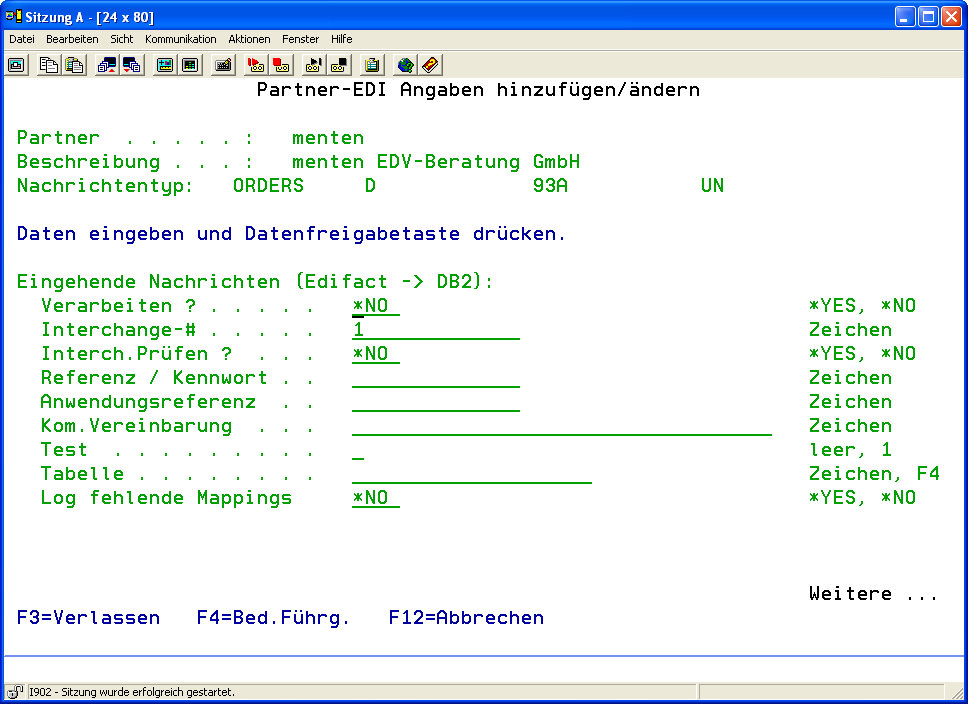Click F3=Verlassen function key text
The image size is (968, 704).
88,618
